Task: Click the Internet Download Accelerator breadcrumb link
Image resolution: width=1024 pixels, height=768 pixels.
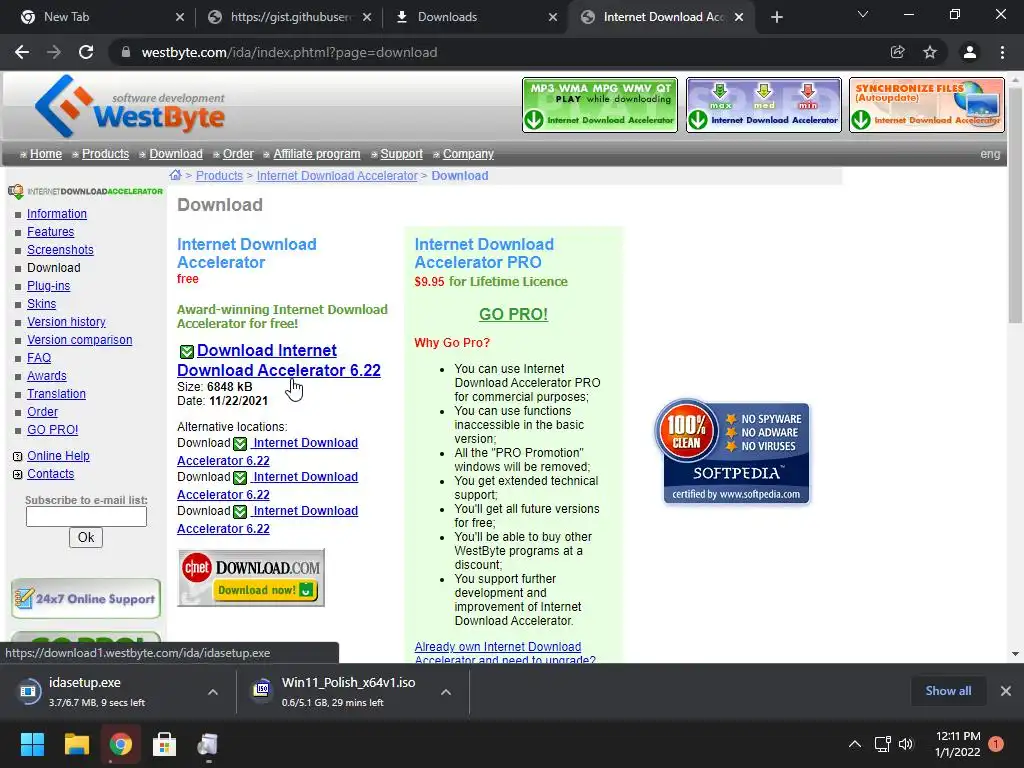Action: pyautogui.click(x=337, y=175)
